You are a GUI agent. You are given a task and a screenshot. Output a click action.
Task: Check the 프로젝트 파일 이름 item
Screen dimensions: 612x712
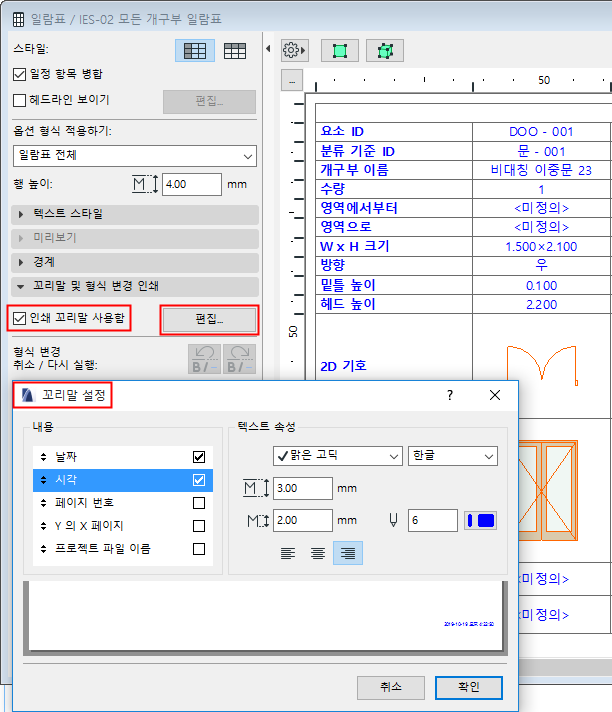(x=199, y=549)
